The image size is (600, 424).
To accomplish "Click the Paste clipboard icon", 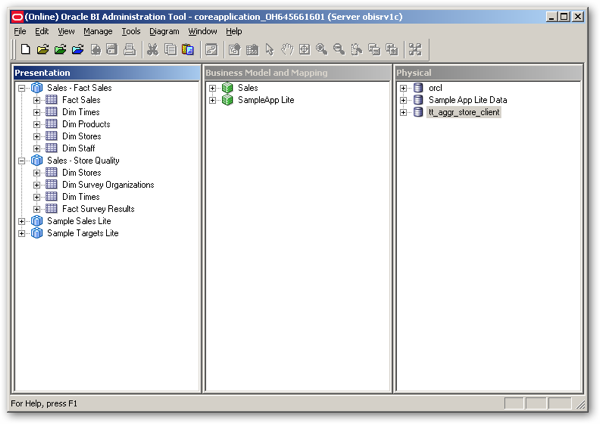I will (x=188, y=49).
